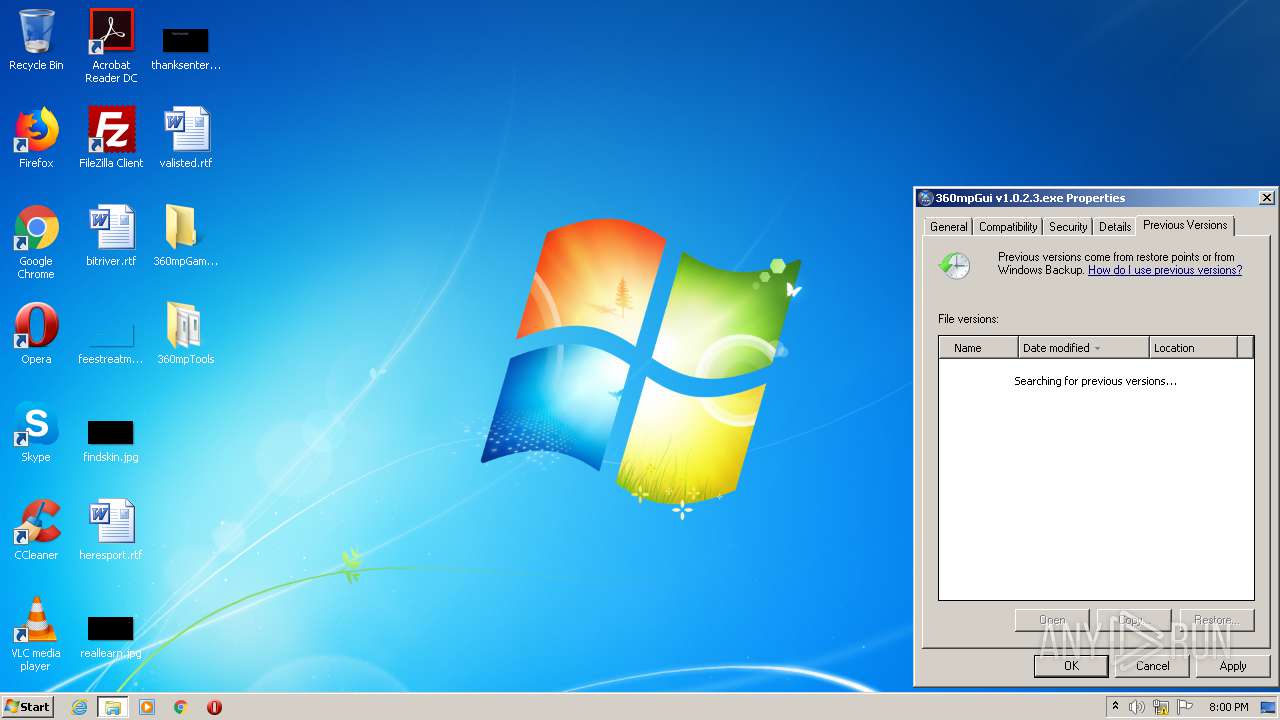Viewport: 1280px width, 720px height.
Task: Select the thanksenter file icon
Action: coord(186,48)
